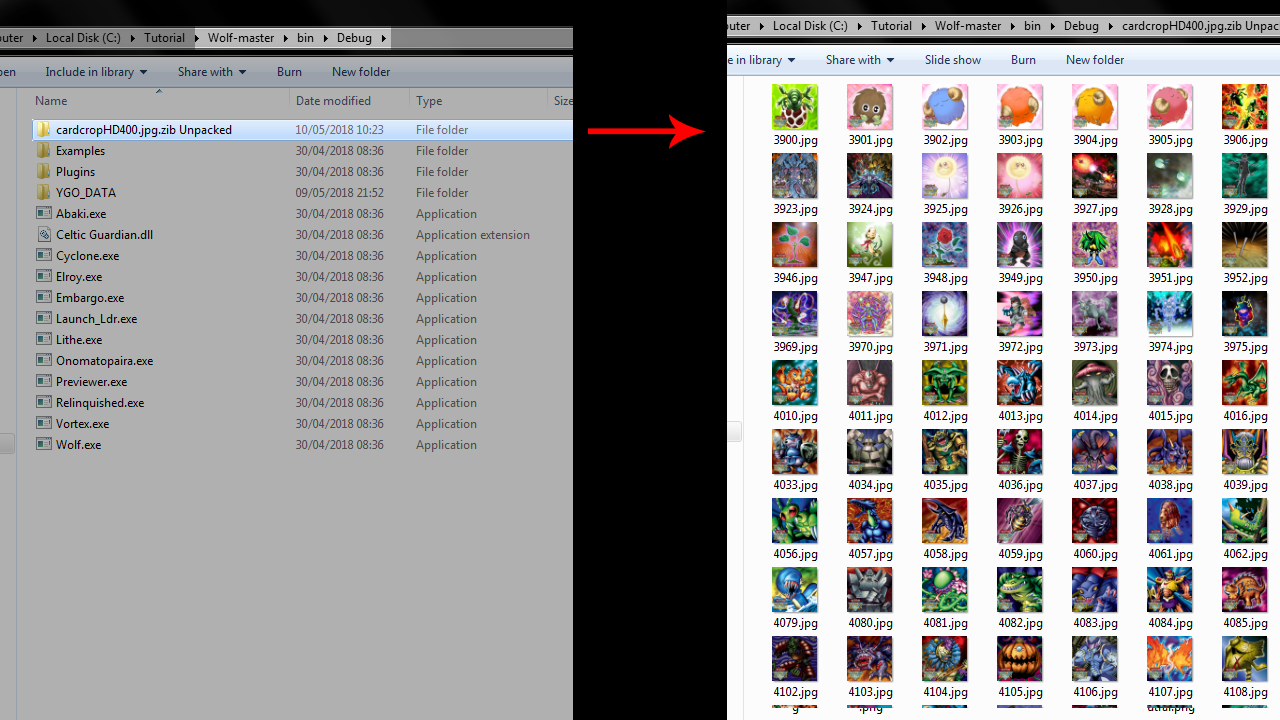Select the 4034.jpg image thumbnail
Screen dimensions: 1280x720
pos(870,452)
